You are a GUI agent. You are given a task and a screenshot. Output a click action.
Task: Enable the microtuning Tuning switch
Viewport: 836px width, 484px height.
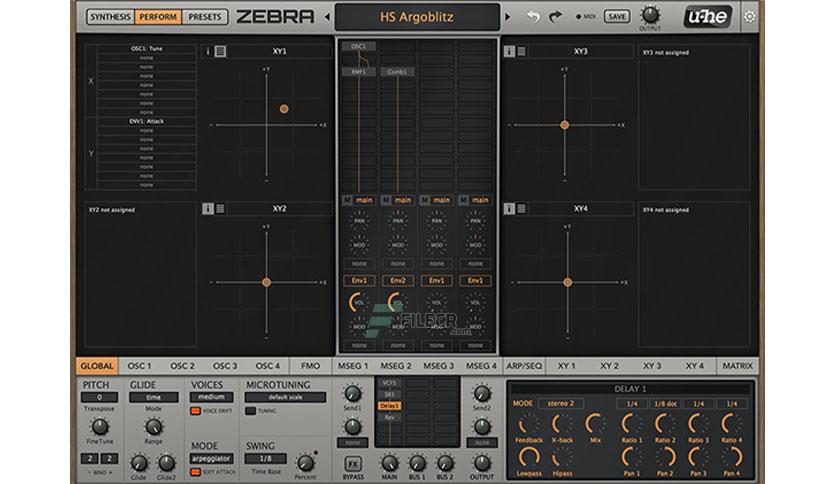pos(250,411)
